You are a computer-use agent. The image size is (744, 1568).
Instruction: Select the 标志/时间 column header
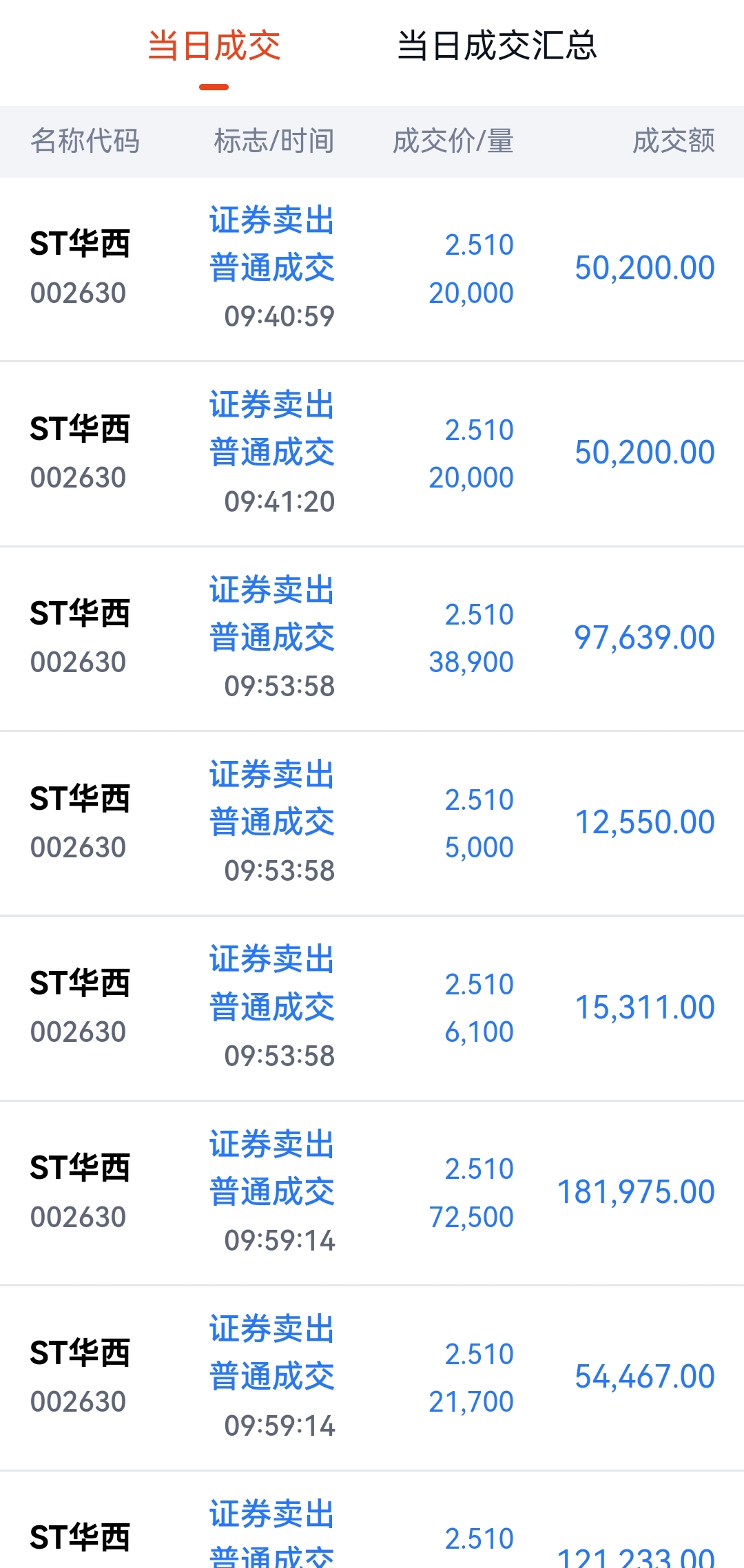pos(274,141)
